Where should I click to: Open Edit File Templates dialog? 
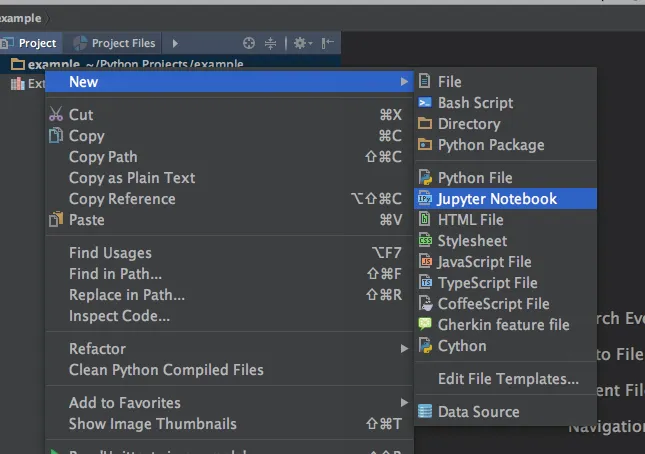tap(508, 379)
